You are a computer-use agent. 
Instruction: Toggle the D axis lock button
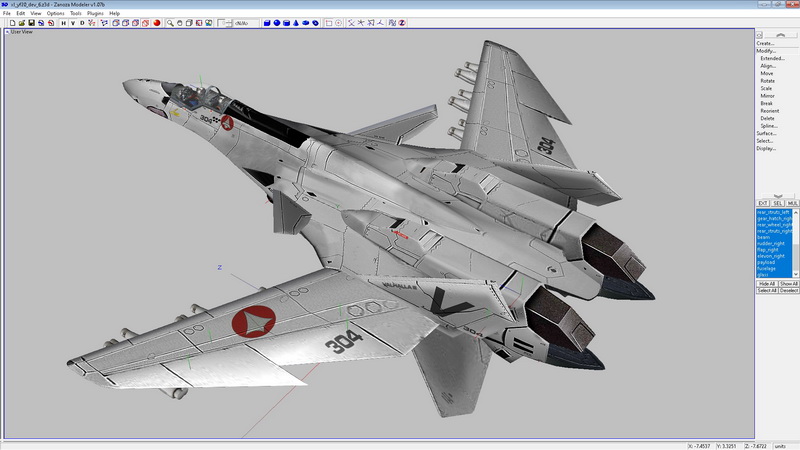pyautogui.click(x=82, y=23)
